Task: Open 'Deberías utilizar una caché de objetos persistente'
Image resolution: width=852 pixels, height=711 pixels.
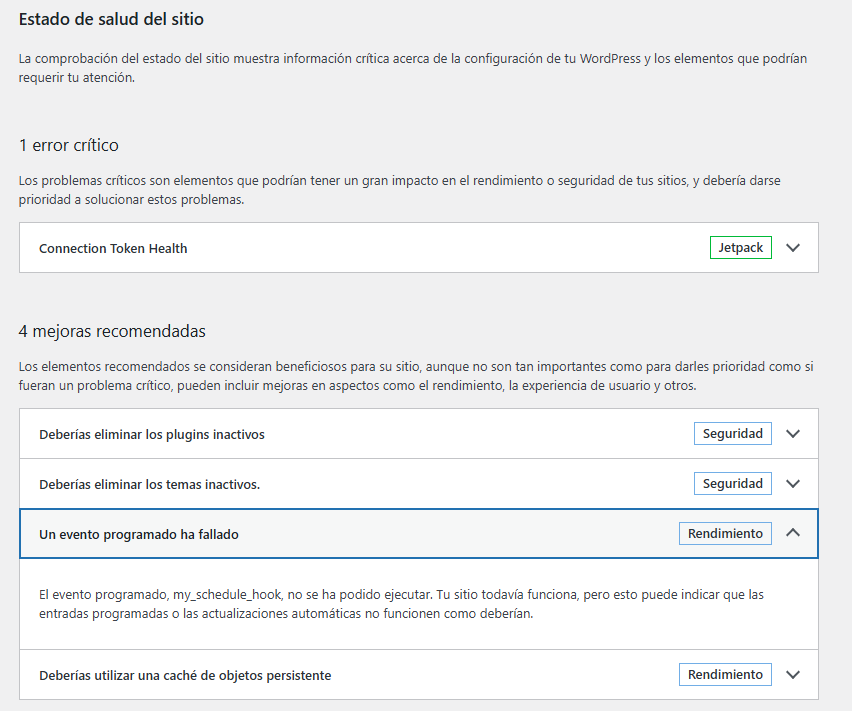Action: coord(185,676)
